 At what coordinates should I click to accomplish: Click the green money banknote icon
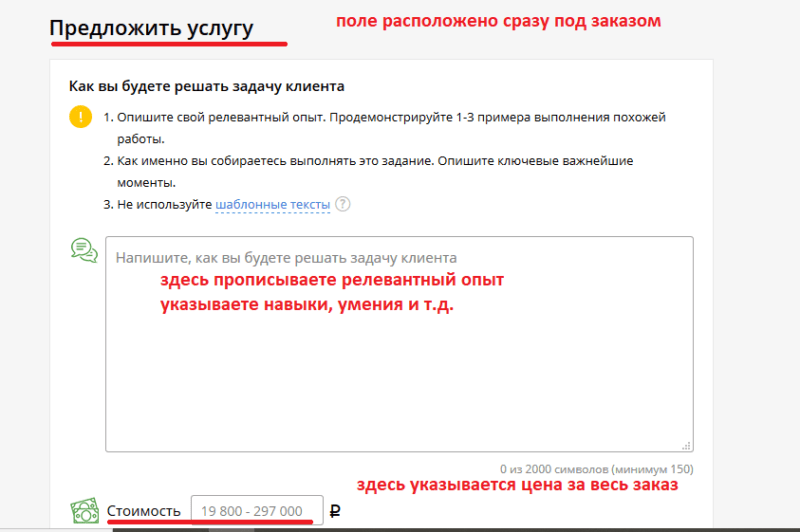point(84,512)
